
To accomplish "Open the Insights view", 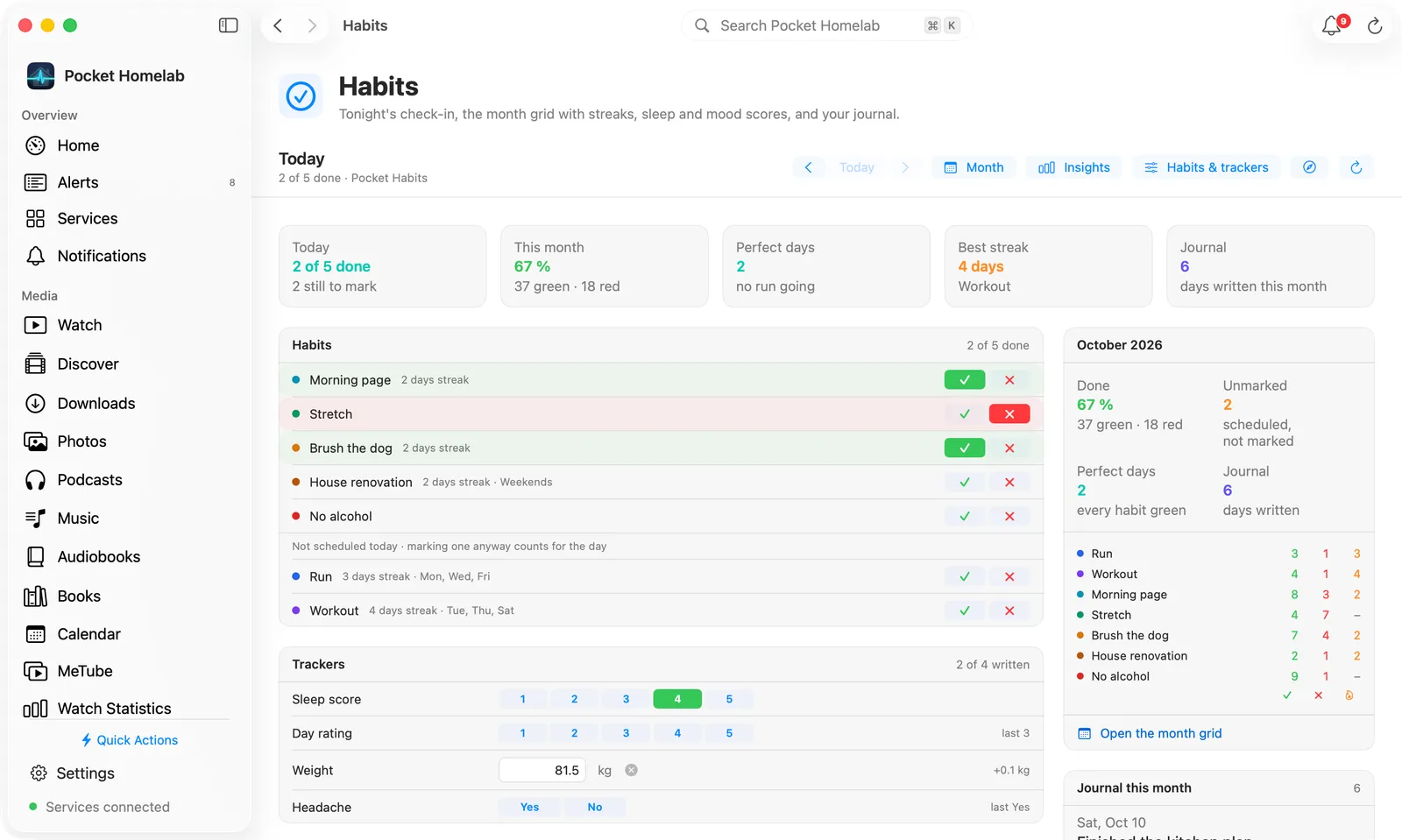I will [1073, 167].
